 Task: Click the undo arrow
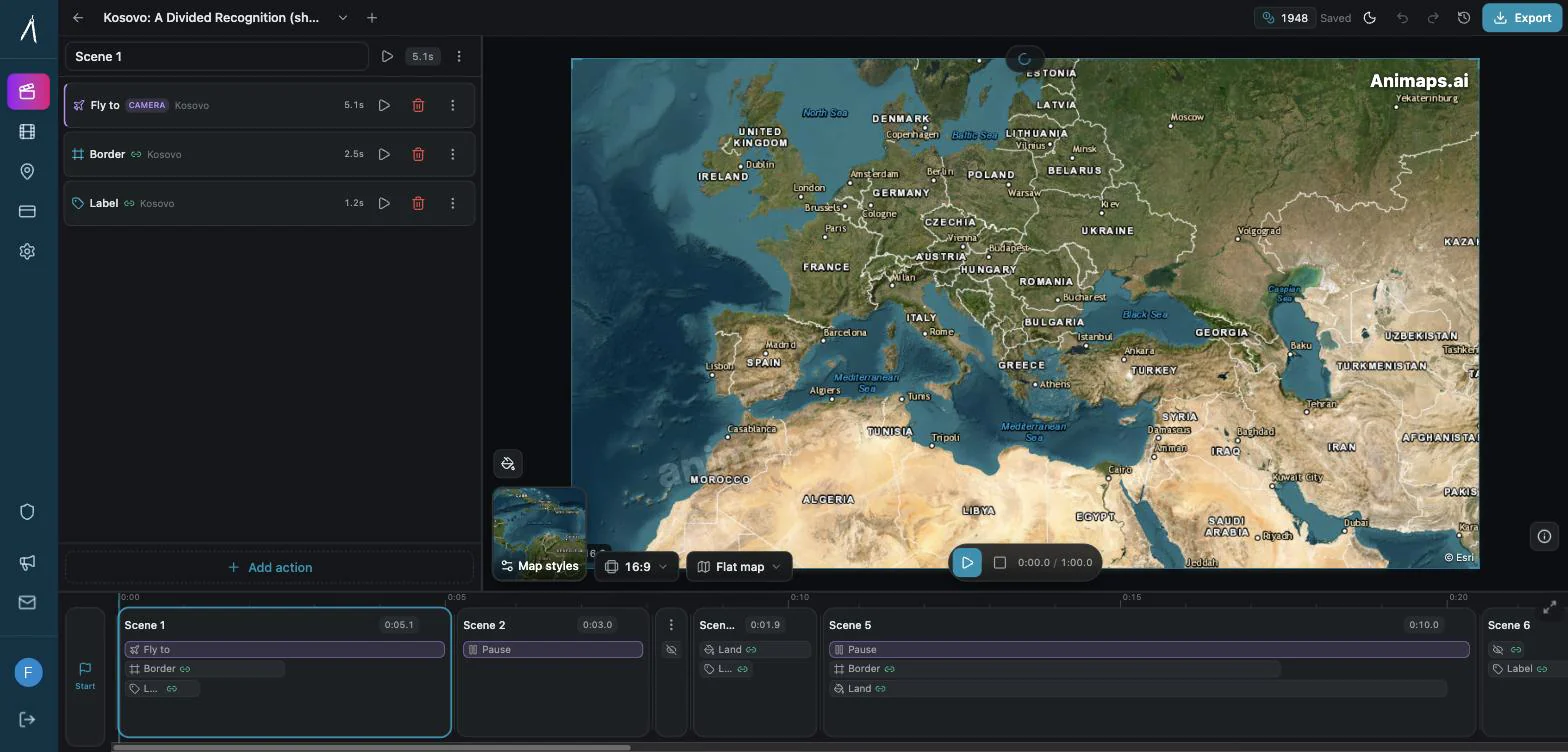[1402, 18]
